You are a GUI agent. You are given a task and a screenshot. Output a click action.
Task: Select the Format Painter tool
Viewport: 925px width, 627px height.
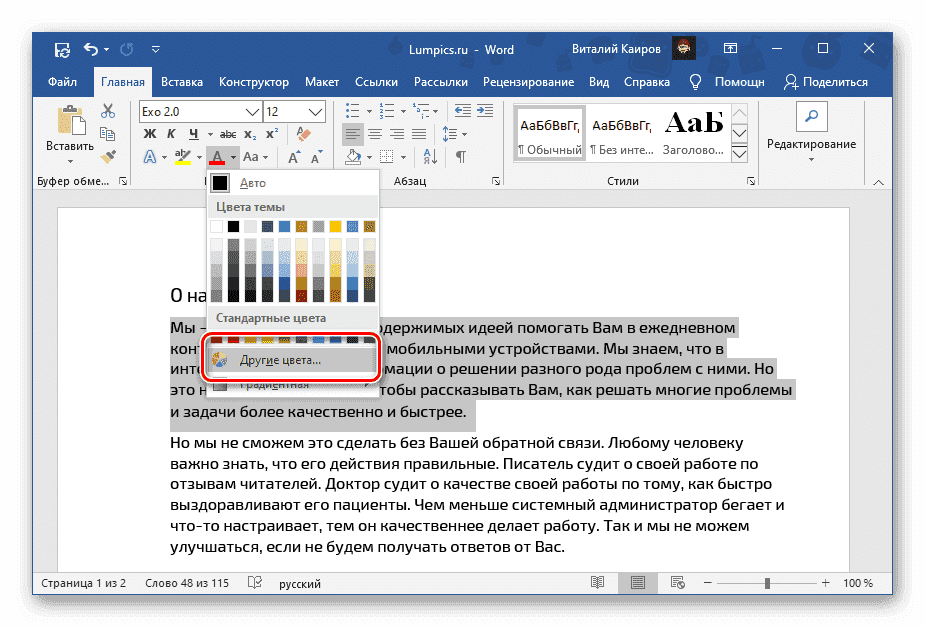(107, 157)
